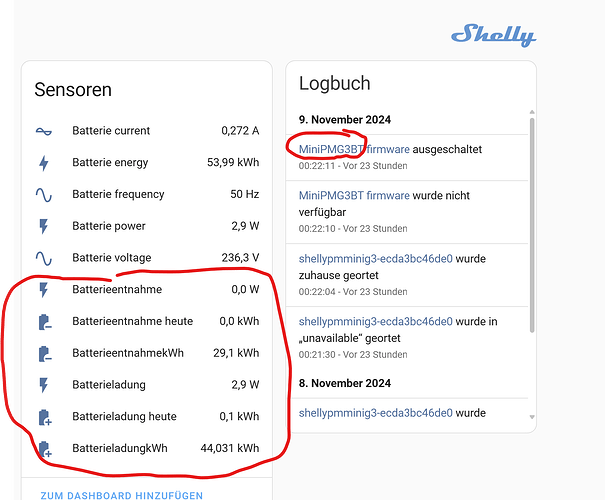This screenshot has height=500, width=605.
Task: Click the Batterie energy lightning icon
Action: tap(44, 163)
